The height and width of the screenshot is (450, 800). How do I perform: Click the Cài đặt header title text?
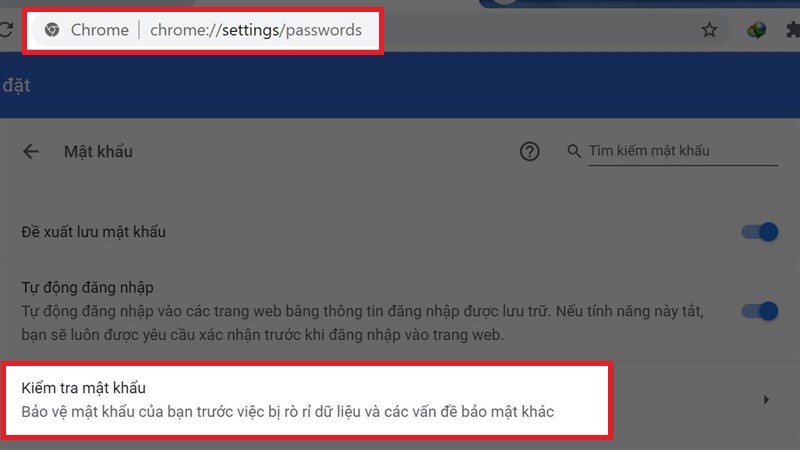(x=15, y=85)
